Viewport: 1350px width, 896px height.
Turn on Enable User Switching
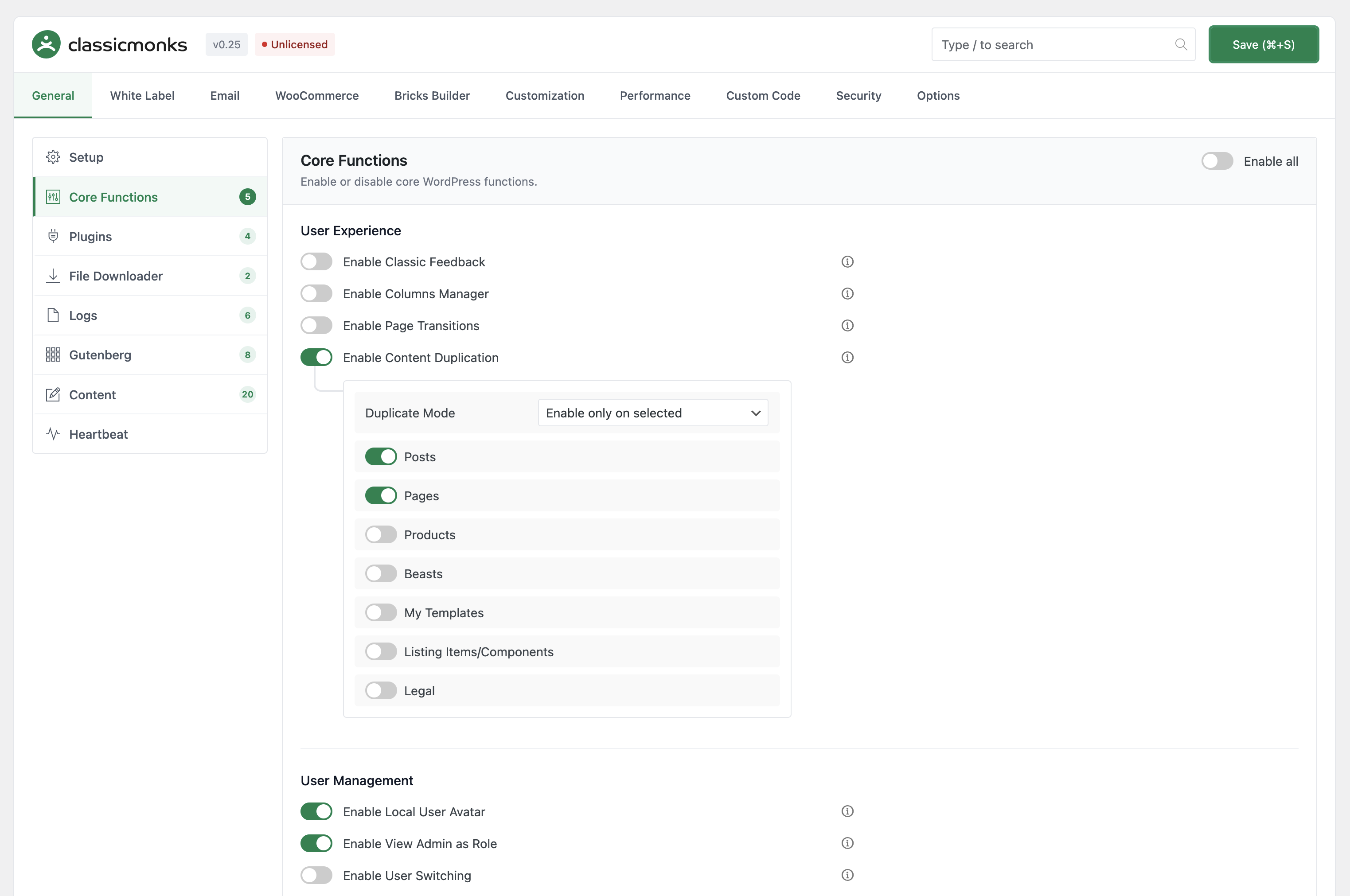(316, 876)
